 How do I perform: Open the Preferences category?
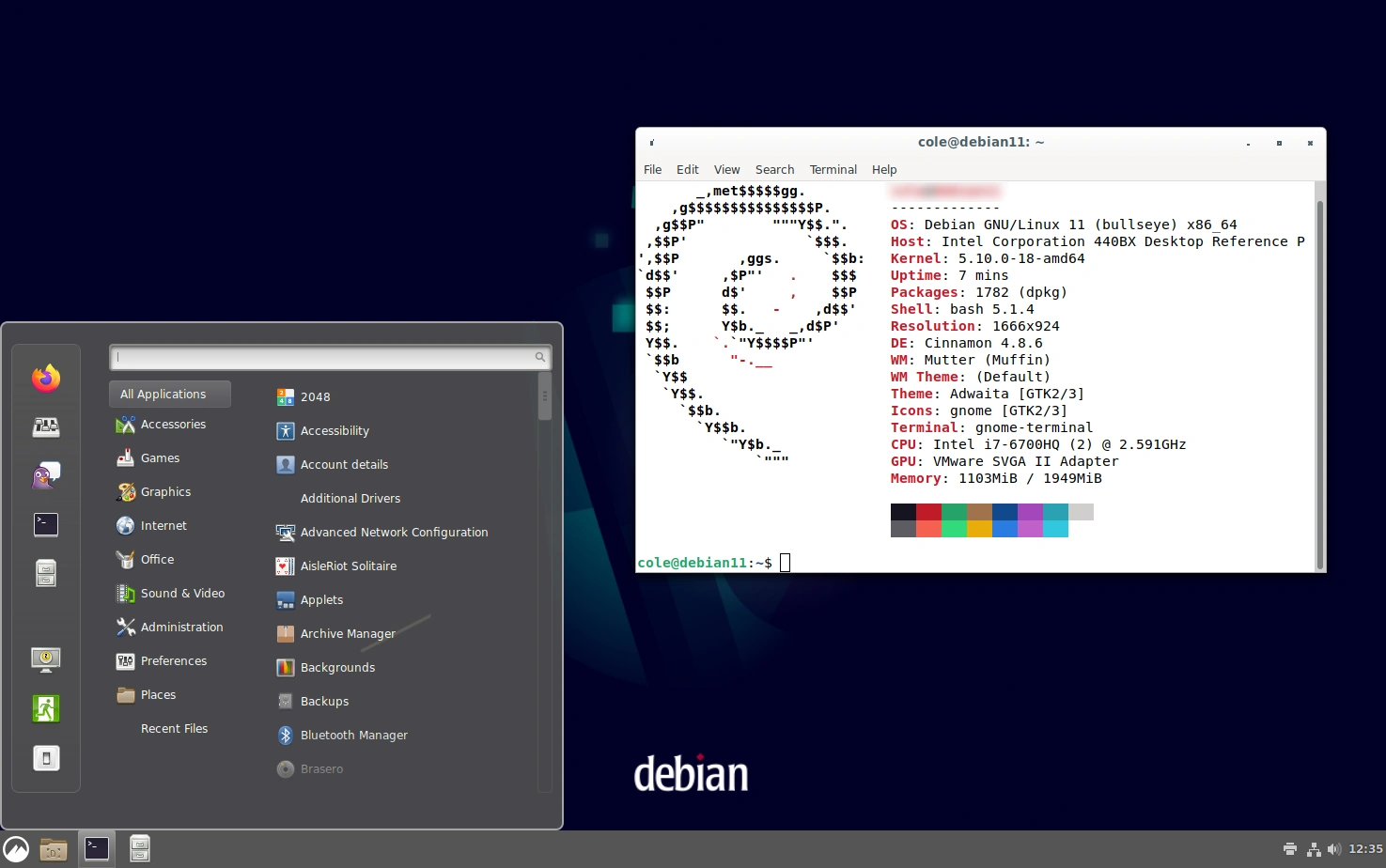click(x=174, y=660)
